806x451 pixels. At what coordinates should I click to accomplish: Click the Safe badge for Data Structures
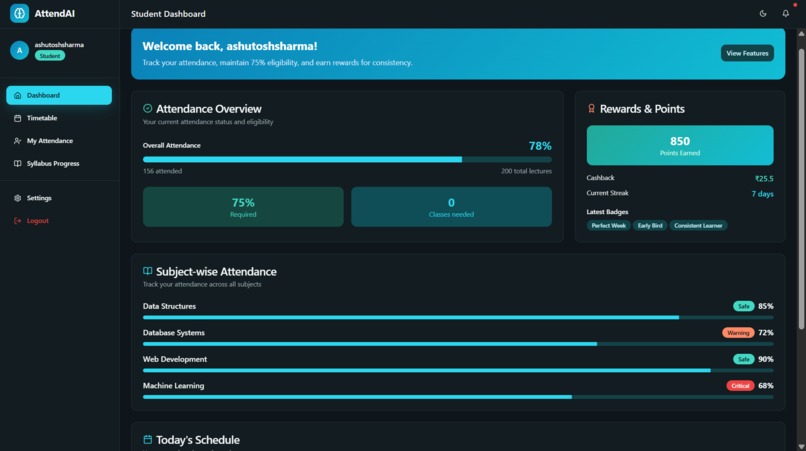(743, 306)
